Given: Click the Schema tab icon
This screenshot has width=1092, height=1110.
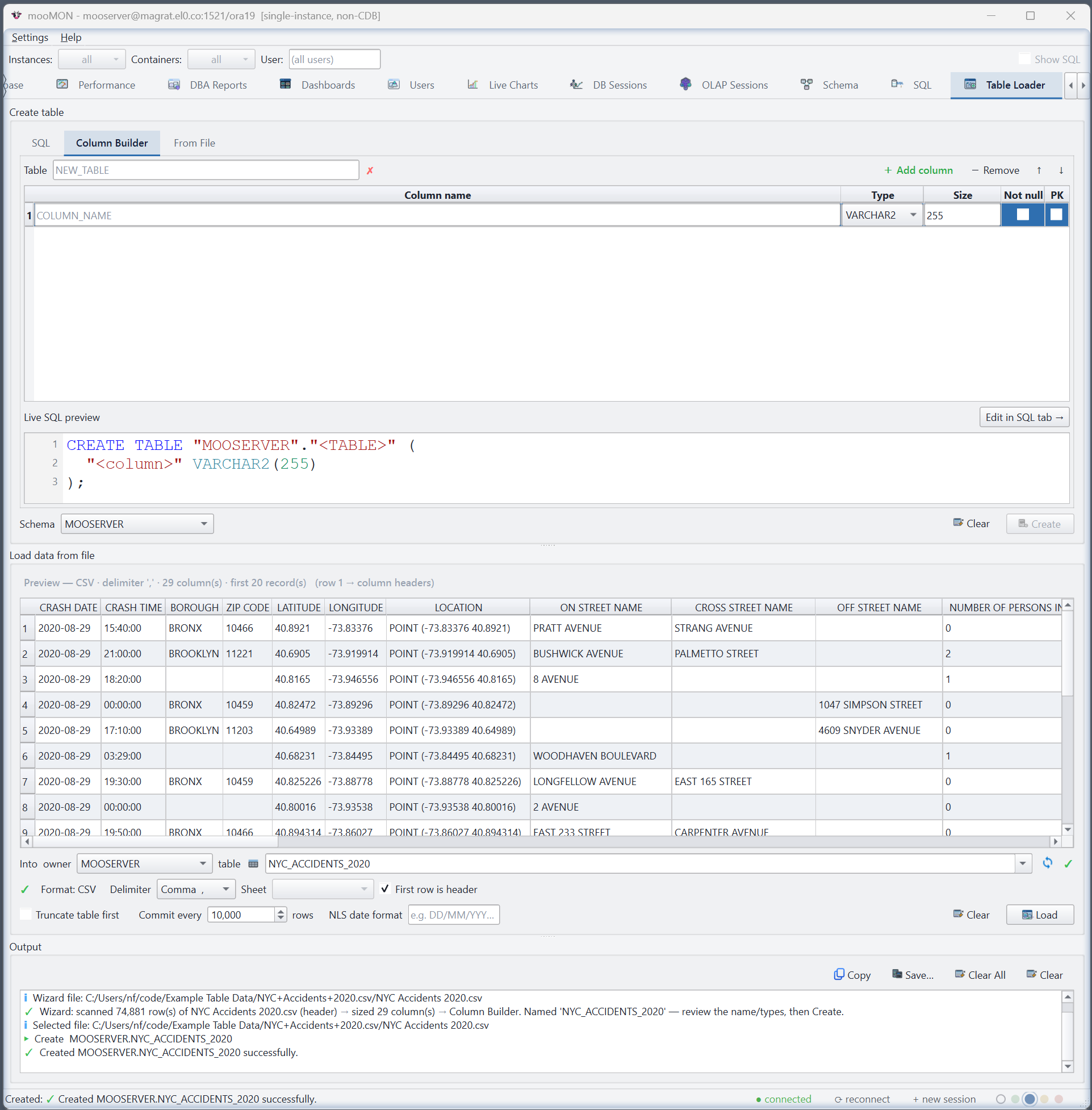Looking at the screenshot, I should pos(806,84).
